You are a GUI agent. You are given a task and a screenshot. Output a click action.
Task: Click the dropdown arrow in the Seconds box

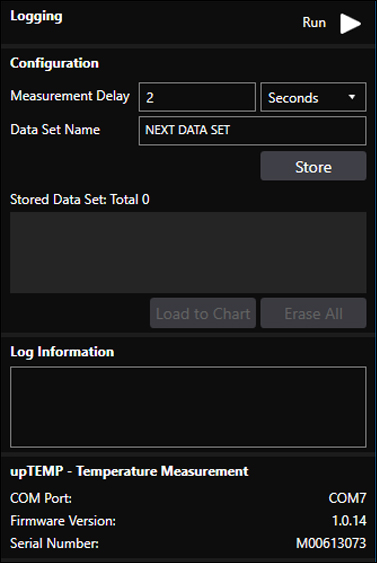[352, 97]
